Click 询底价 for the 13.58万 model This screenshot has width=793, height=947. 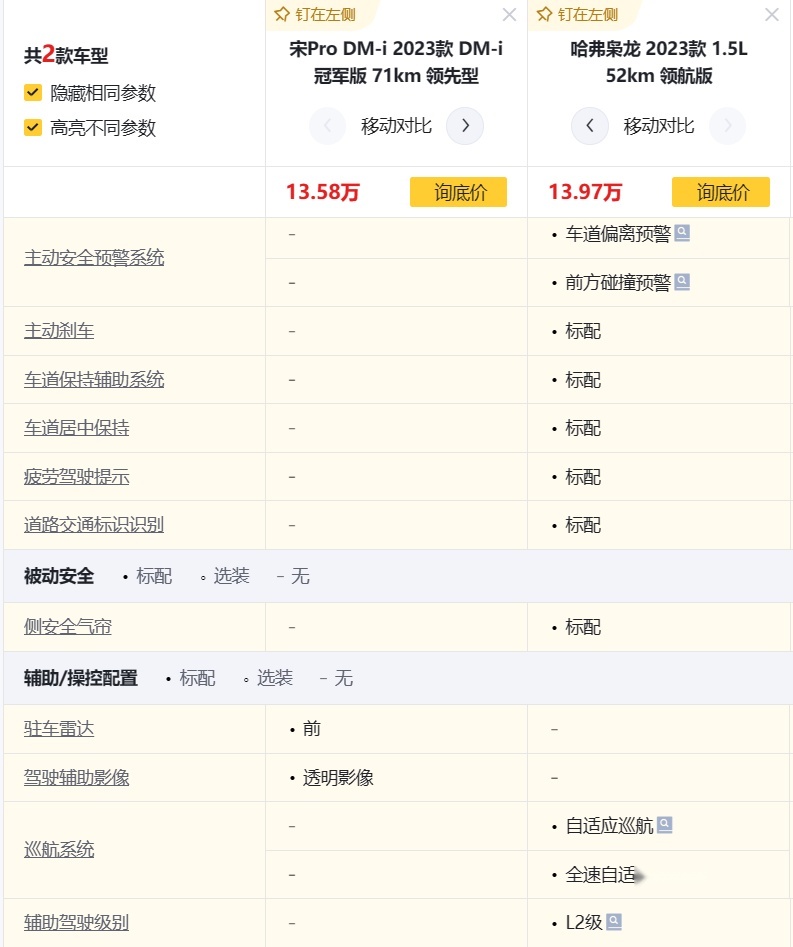point(458,192)
